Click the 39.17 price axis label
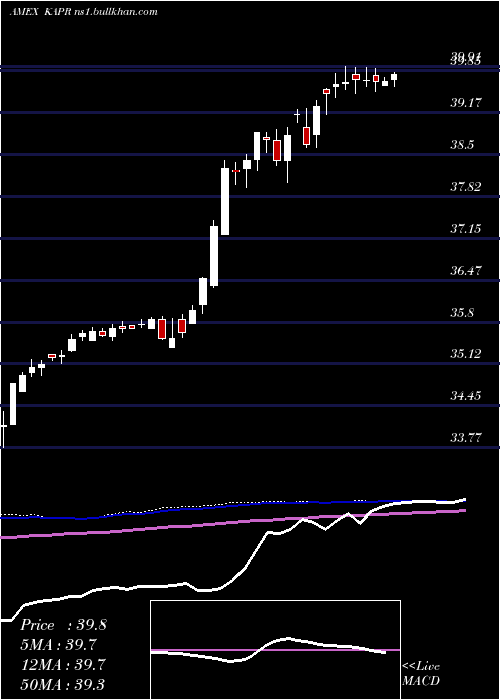 [465, 103]
